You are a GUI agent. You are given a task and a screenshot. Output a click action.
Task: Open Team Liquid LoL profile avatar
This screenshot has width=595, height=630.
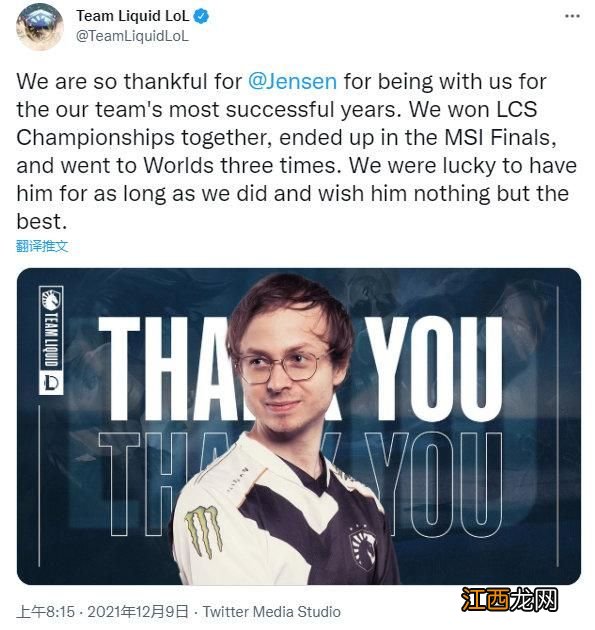pyautogui.click(x=39, y=26)
